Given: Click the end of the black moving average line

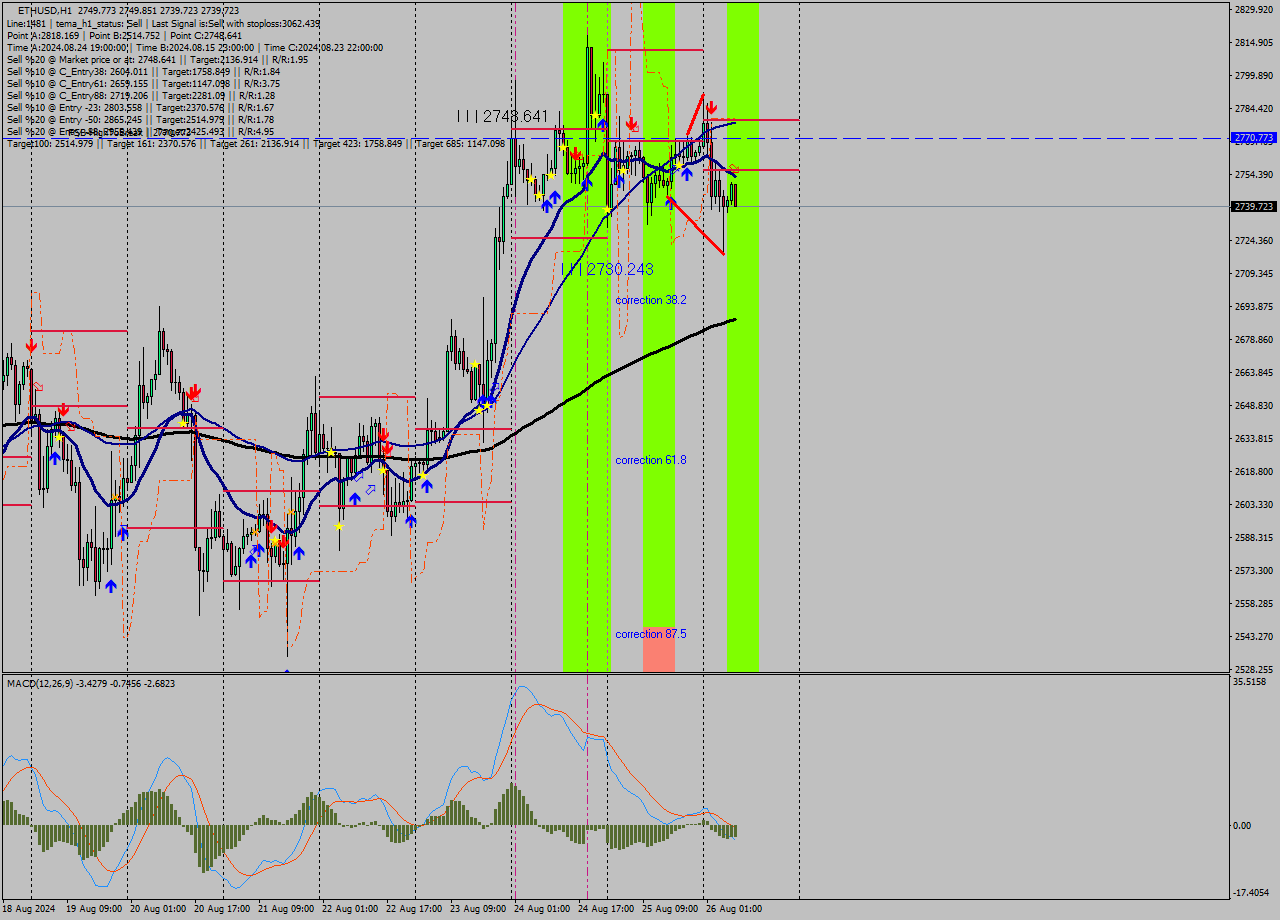Looking at the screenshot, I should click(735, 319).
